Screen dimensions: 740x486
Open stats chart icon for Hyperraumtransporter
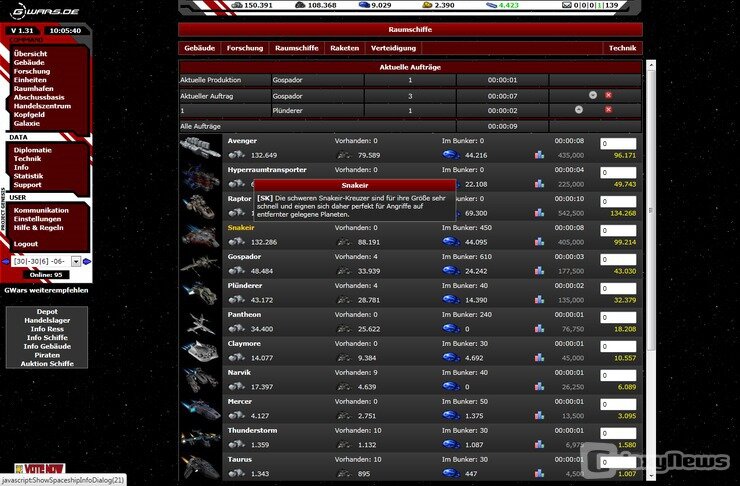(x=539, y=184)
